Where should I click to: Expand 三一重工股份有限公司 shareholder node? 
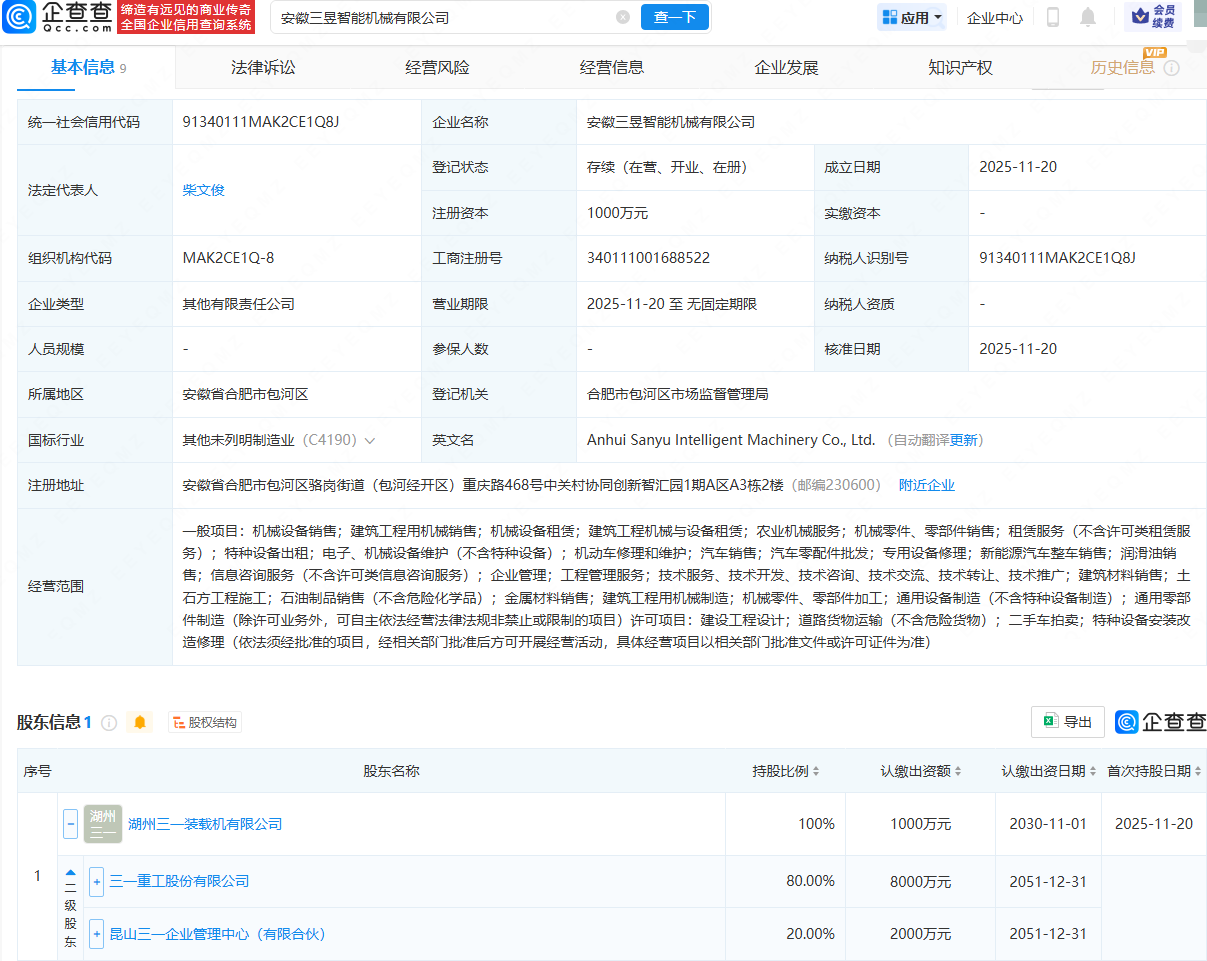[x=95, y=881]
